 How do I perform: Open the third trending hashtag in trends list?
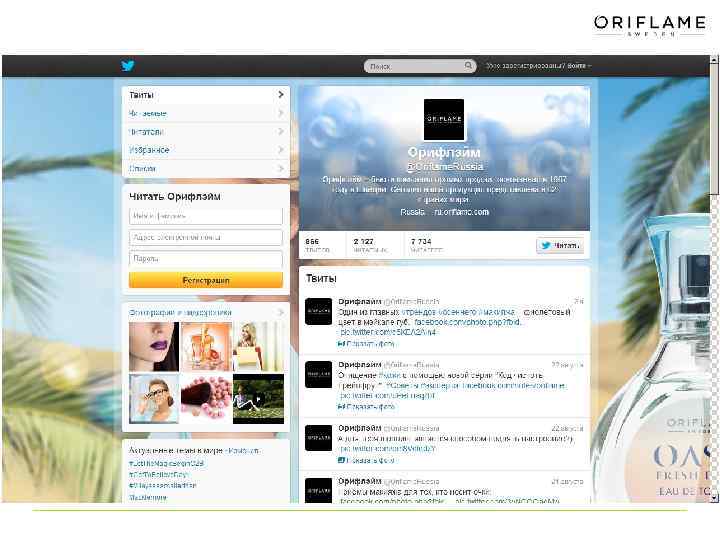pyautogui.click(x=163, y=485)
